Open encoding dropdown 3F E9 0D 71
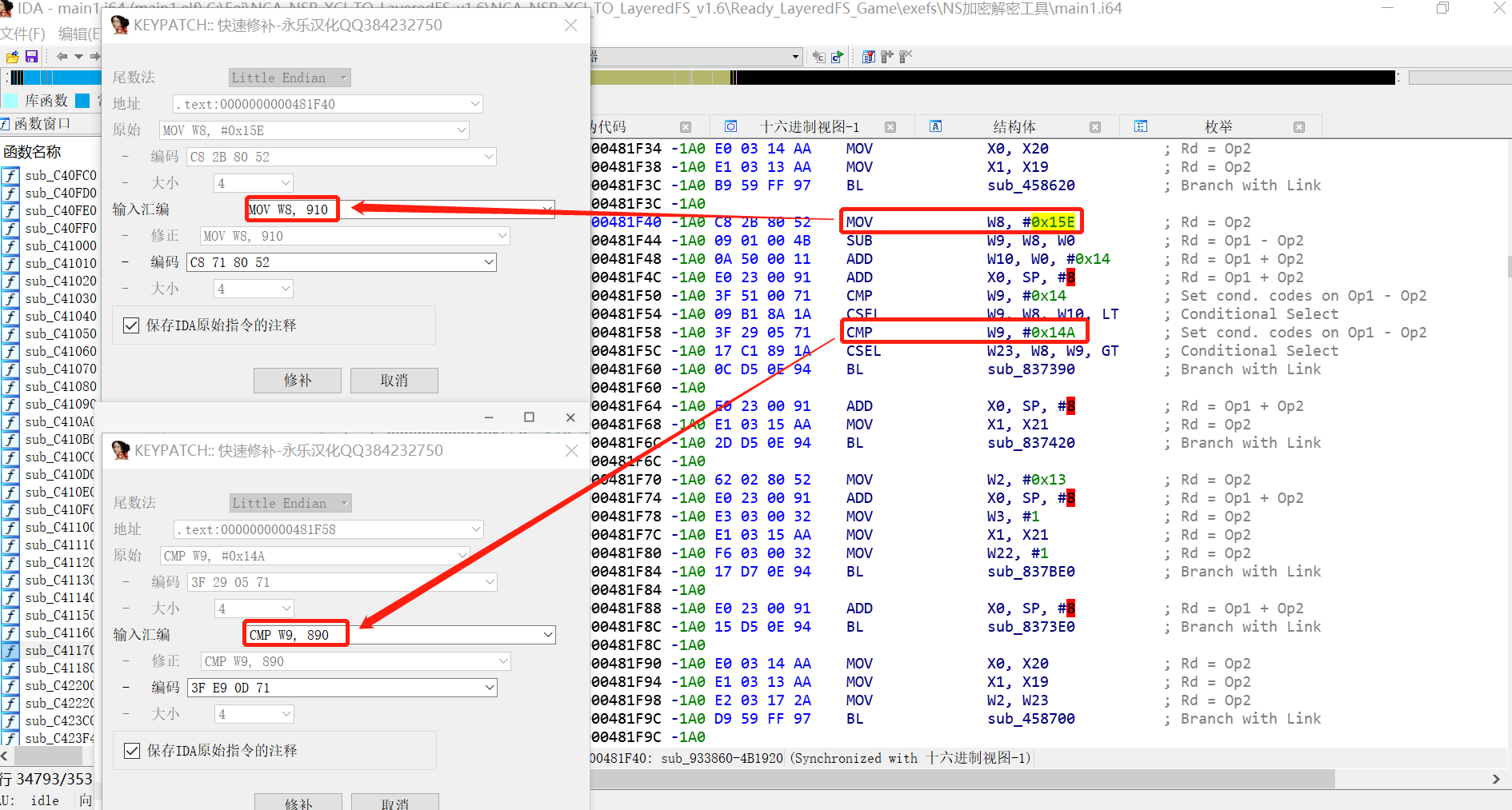The height and width of the screenshot is (810, 1512). click(490, 688)
